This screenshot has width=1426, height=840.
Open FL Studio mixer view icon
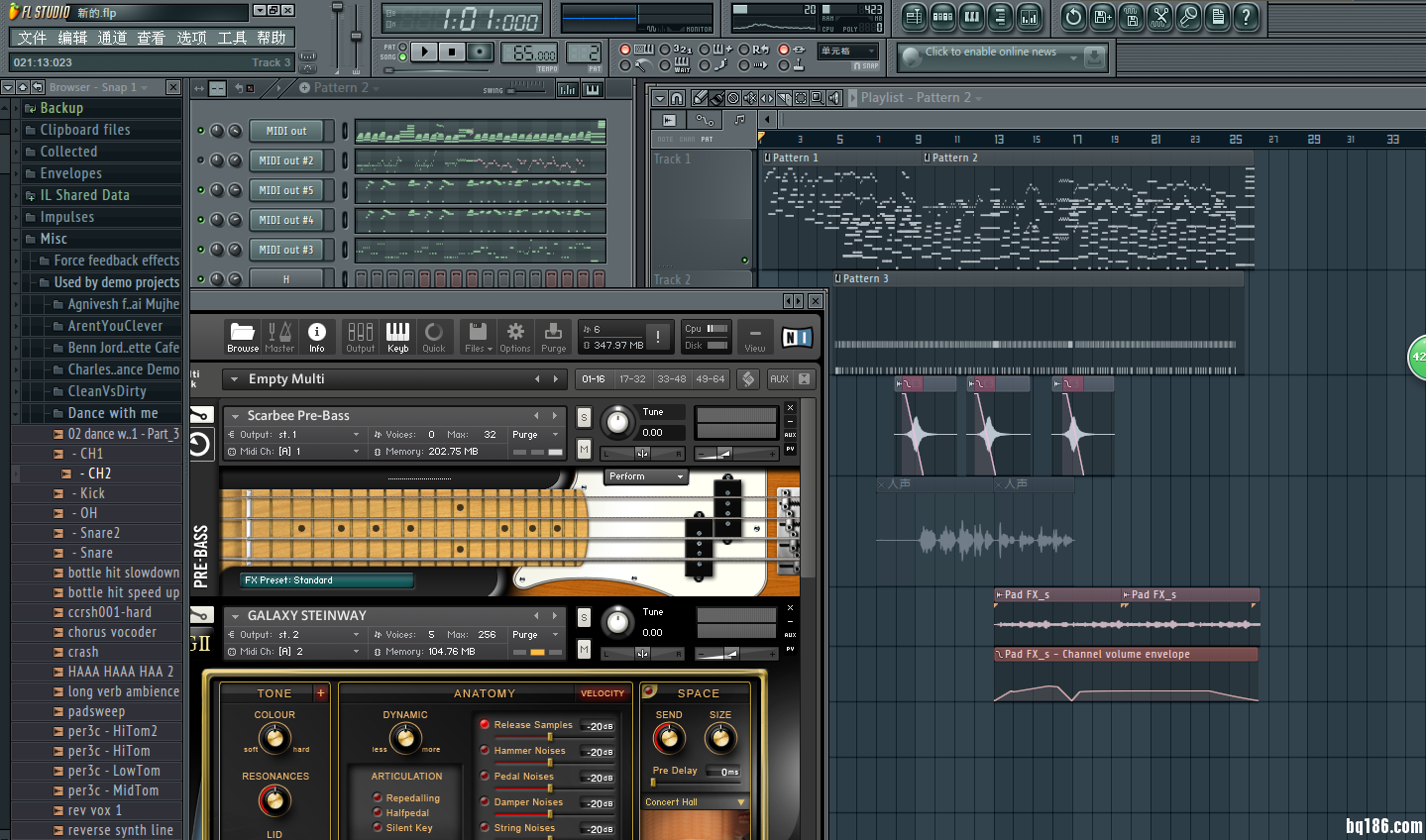pyautogui.click(x=1029, y=16)
